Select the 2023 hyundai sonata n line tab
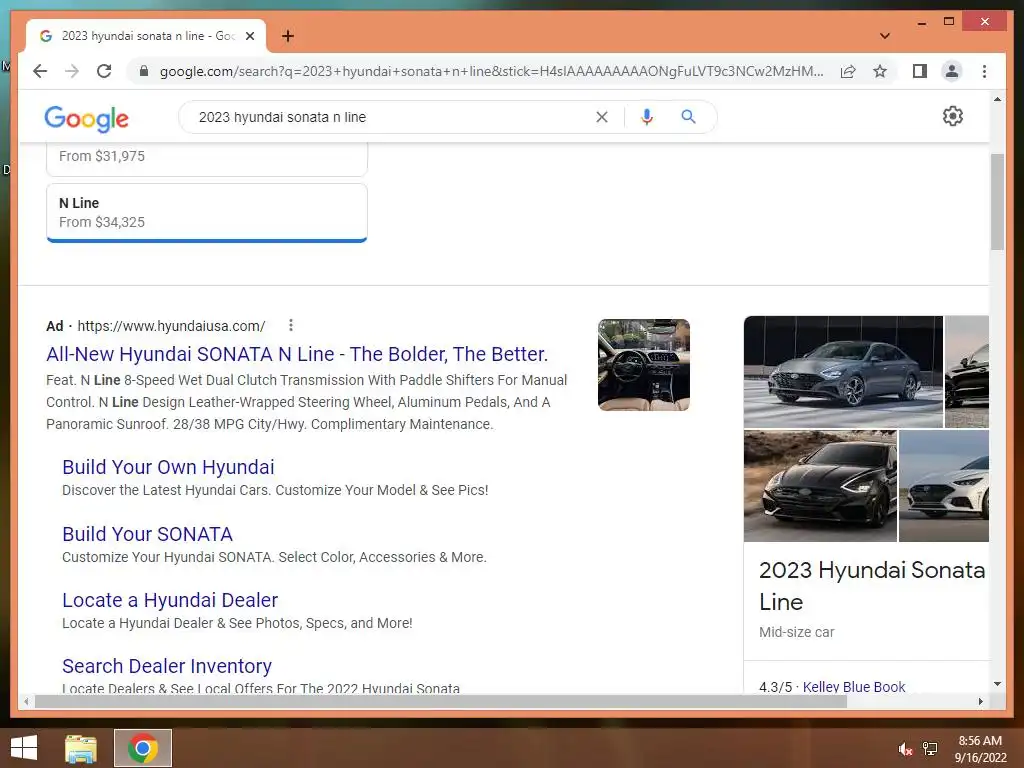The width and height of the screenshot is (1024, 768). tap(146, 36)
